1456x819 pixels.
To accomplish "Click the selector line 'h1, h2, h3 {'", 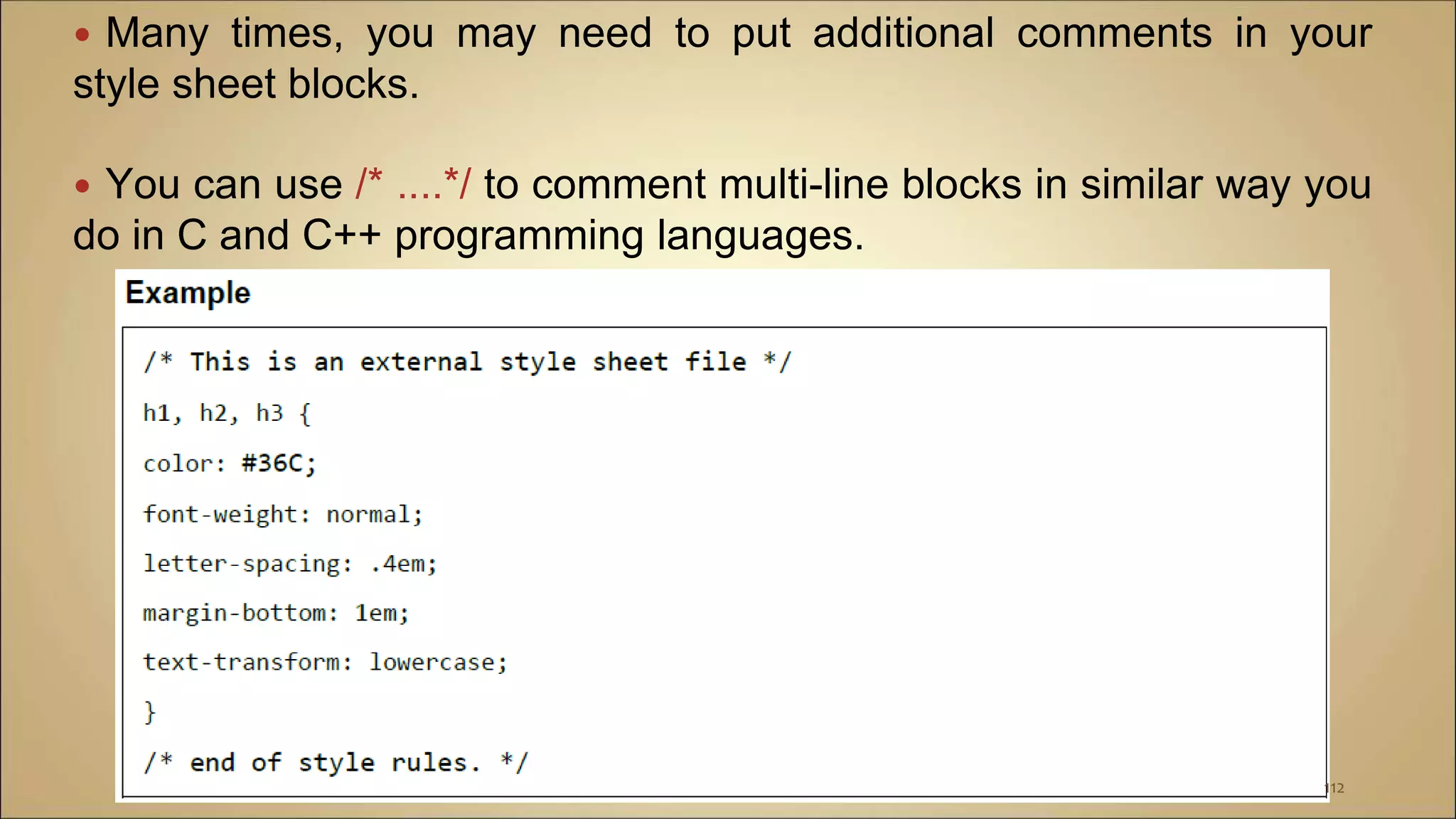I will (227, 413).
